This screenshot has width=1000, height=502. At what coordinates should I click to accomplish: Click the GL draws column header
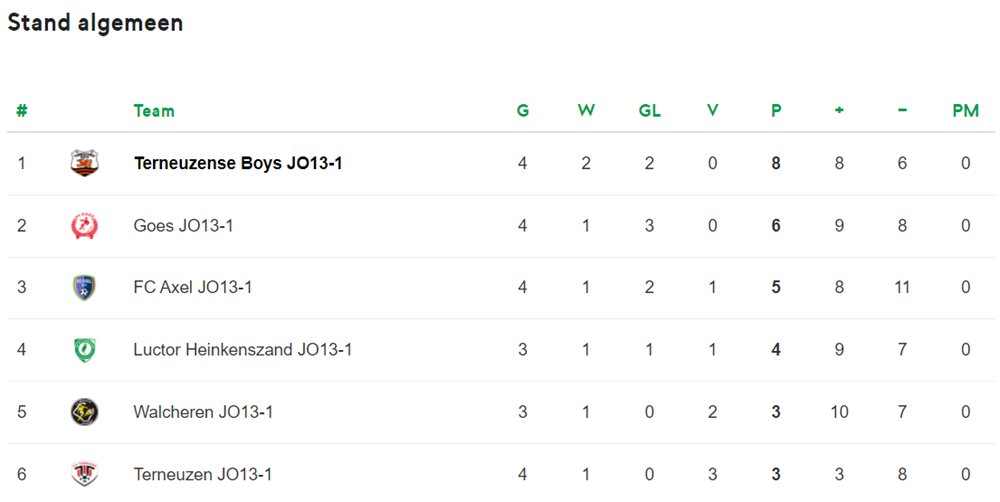[649, 111]
